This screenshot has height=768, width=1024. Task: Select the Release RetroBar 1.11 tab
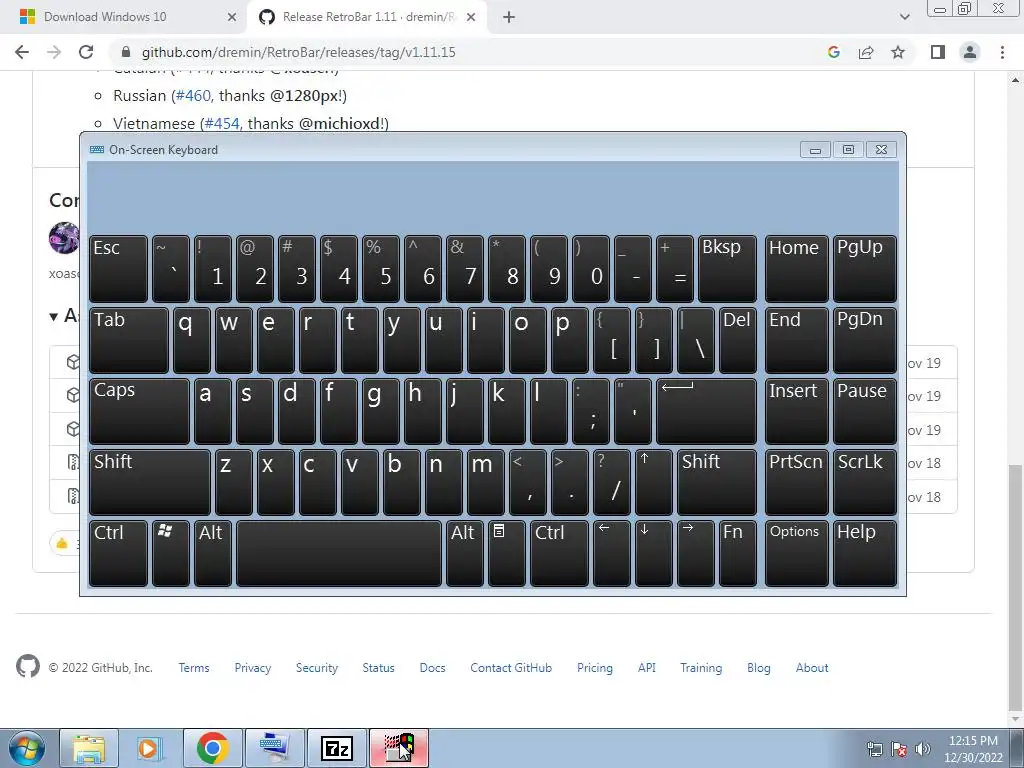(367, 17)
